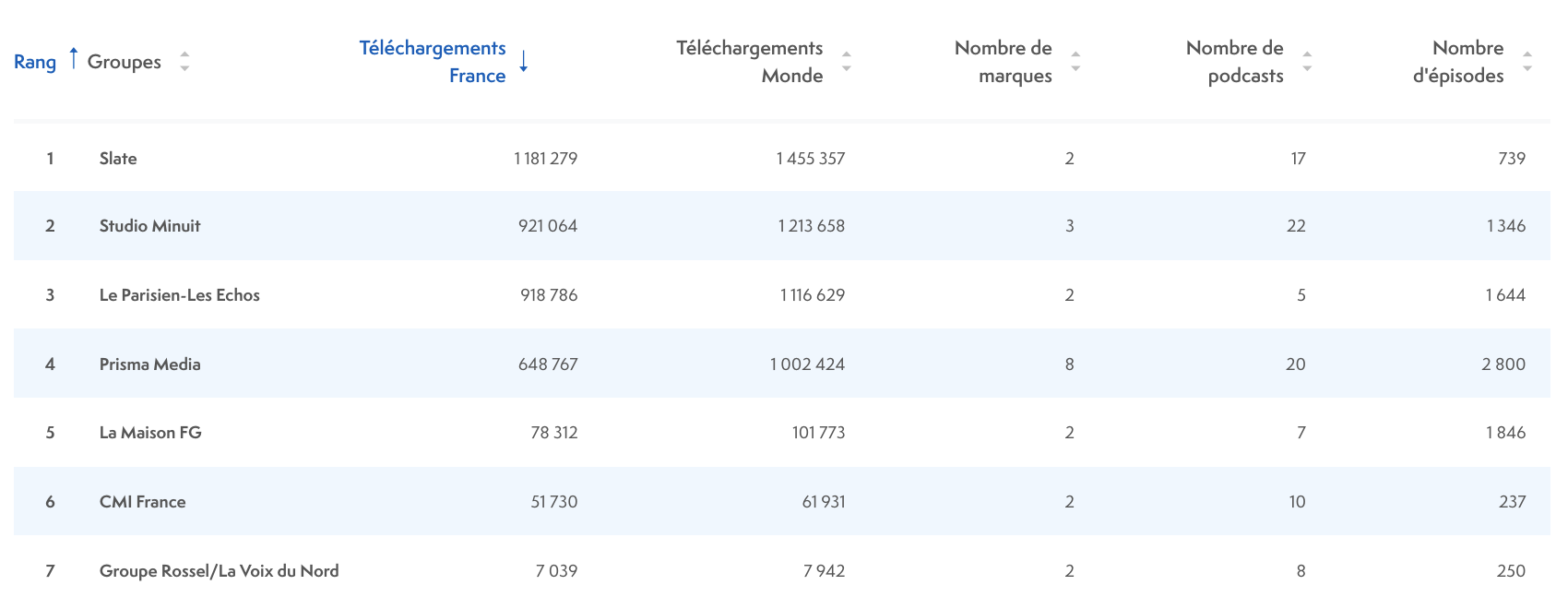
Task: Toggle ascending sort on Nombre de marques column
Action: point(1075,54)
